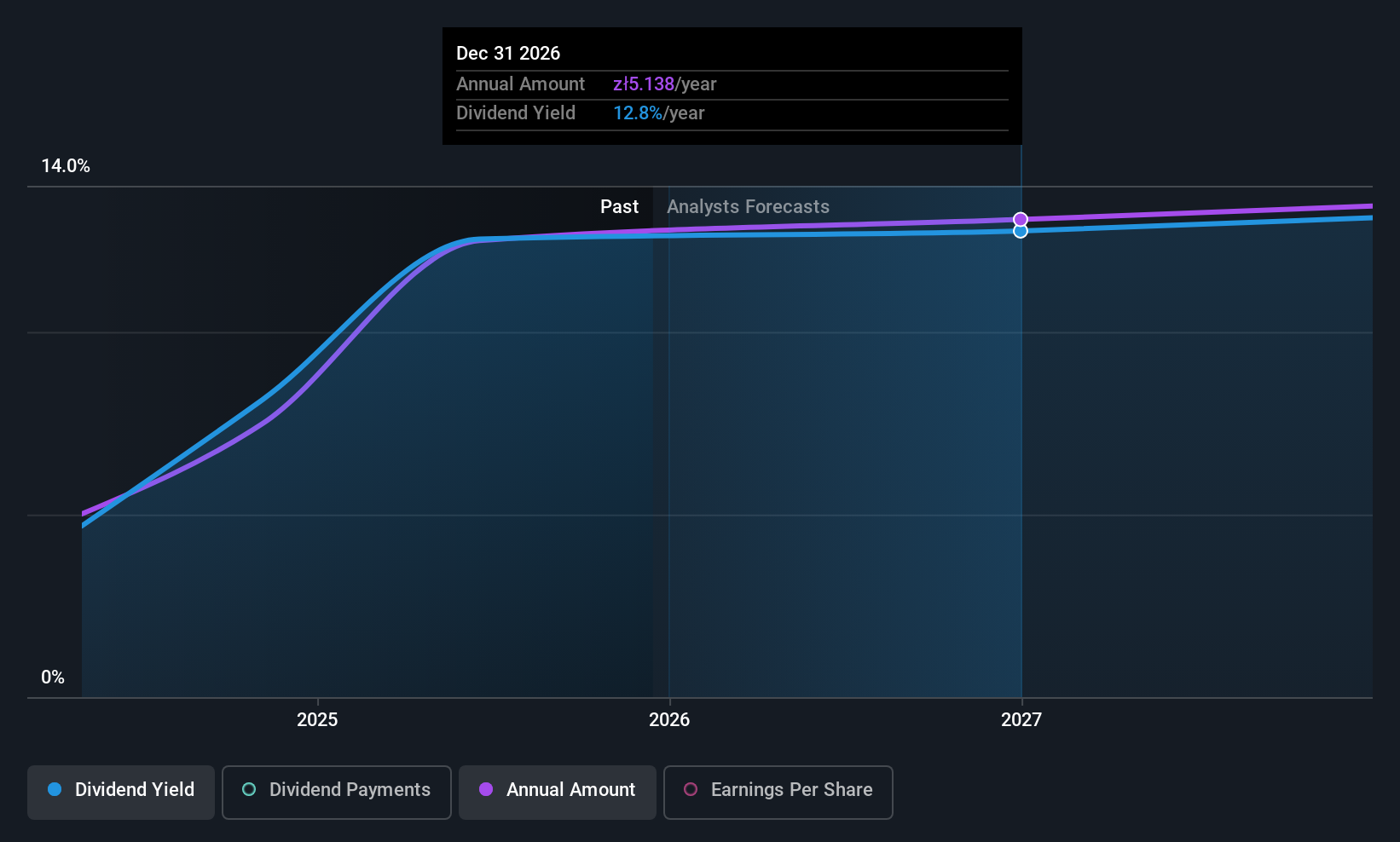The image size is (1400, 842).
Task: Toggle the Dividend Yield legend indicator
Action: (x=55, y=790)
